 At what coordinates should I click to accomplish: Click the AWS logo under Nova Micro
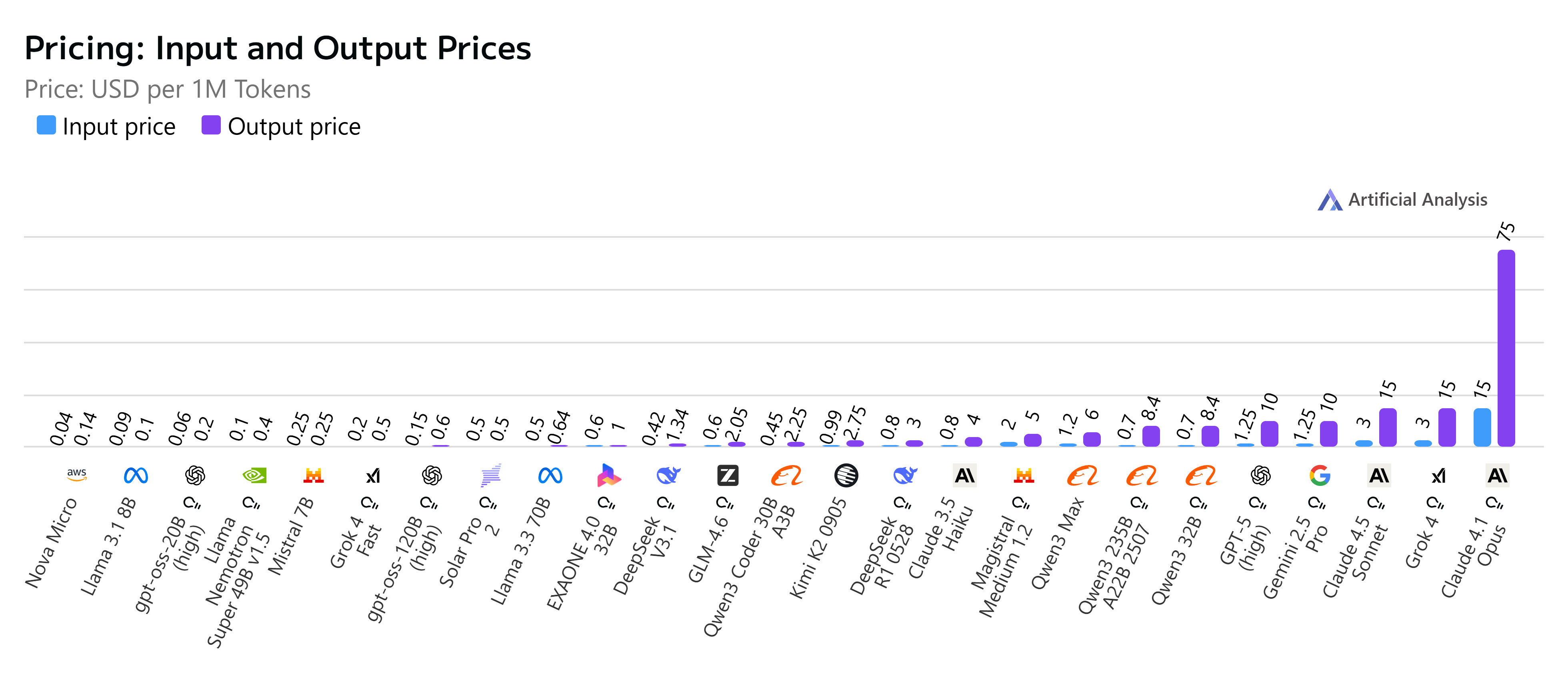click(x=77, y=474)
